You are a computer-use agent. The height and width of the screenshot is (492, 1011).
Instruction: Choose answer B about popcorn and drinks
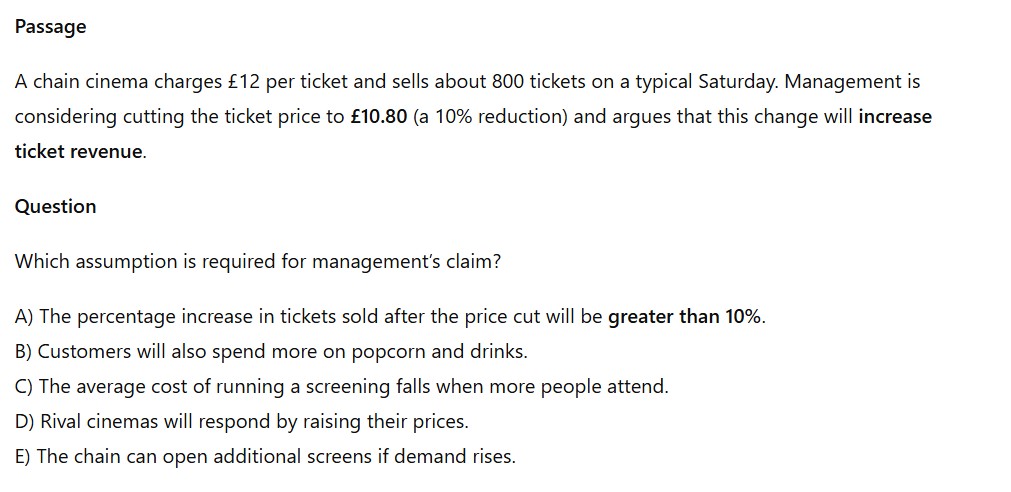[x=271, y=352]
